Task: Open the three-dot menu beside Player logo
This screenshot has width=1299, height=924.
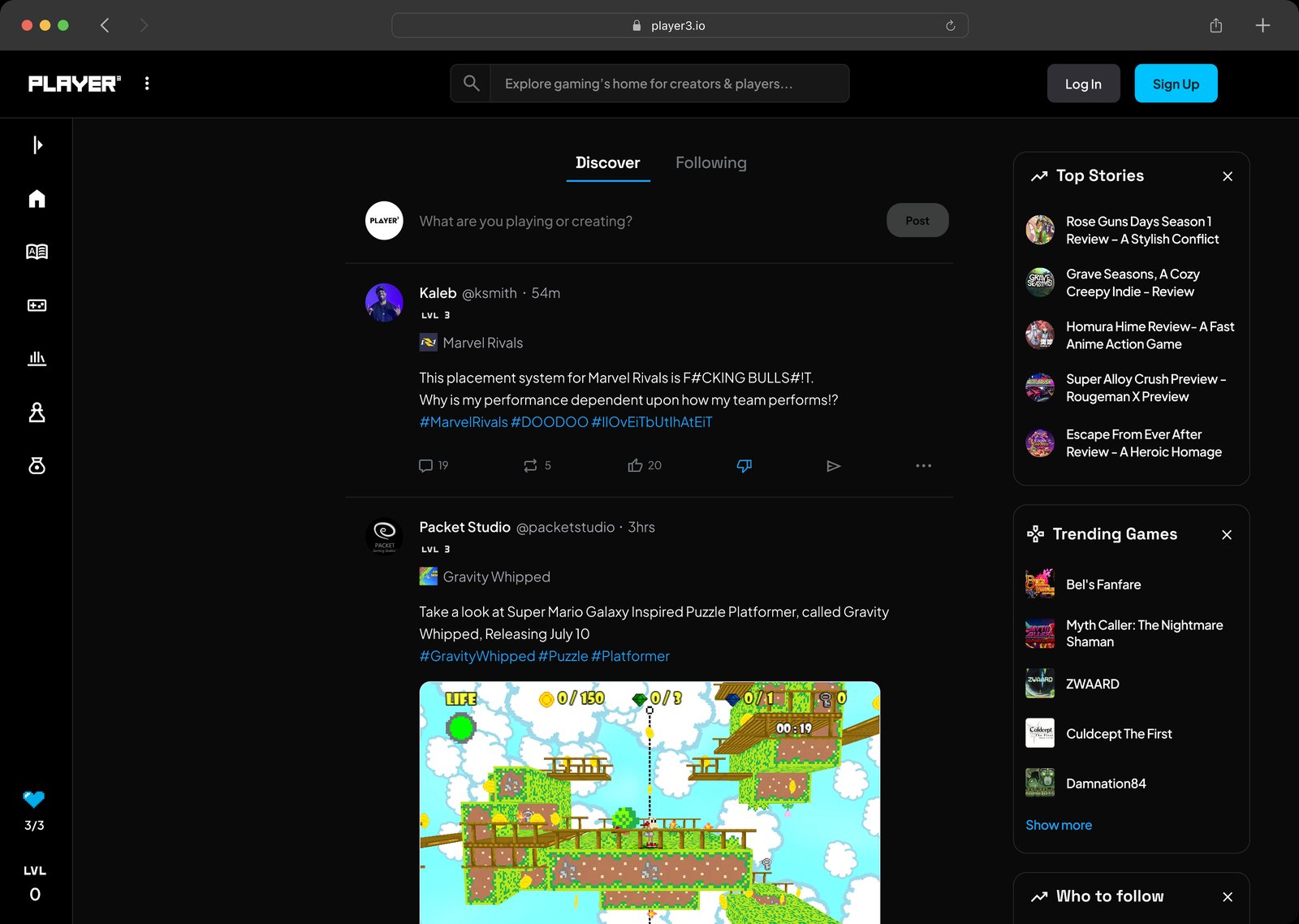Action: [x=147, y=84]
